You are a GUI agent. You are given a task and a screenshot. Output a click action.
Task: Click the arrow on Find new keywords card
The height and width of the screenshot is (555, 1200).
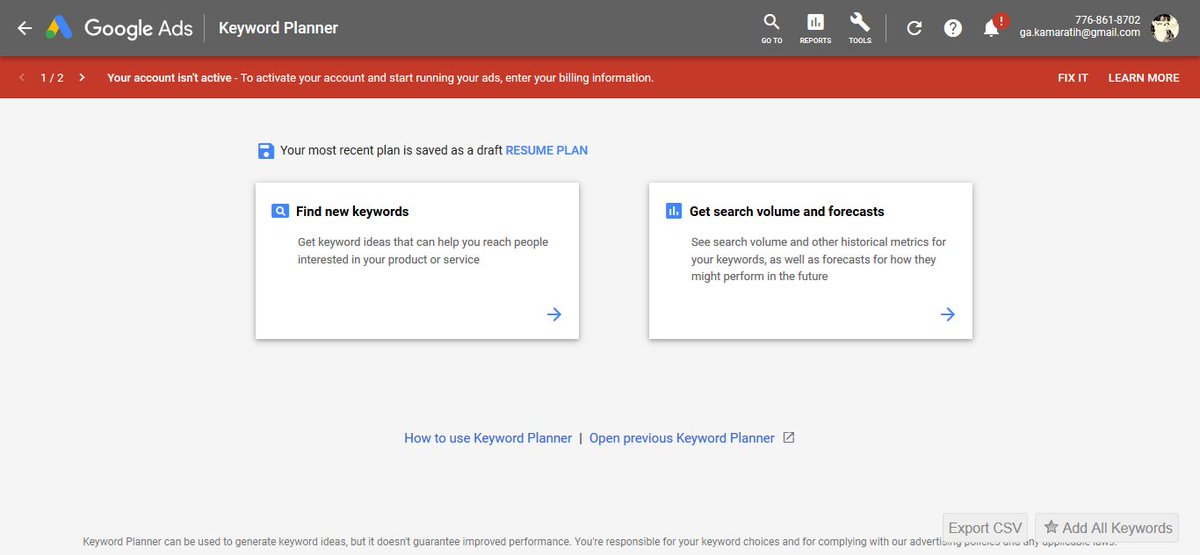pyautogui.click(x=554, y=314)
